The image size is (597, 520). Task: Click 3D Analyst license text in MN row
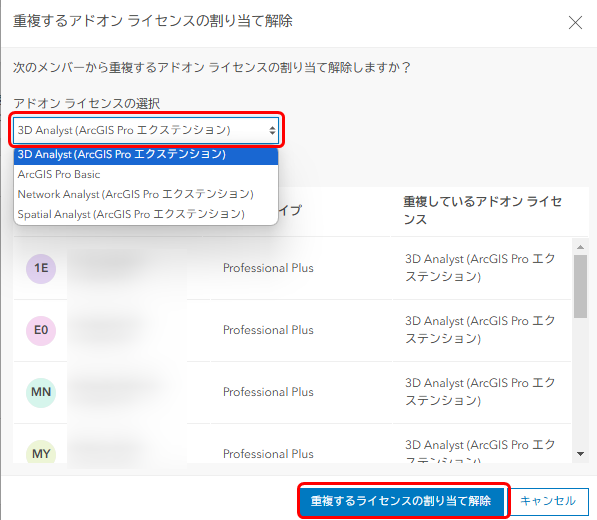tap(480, 392)
